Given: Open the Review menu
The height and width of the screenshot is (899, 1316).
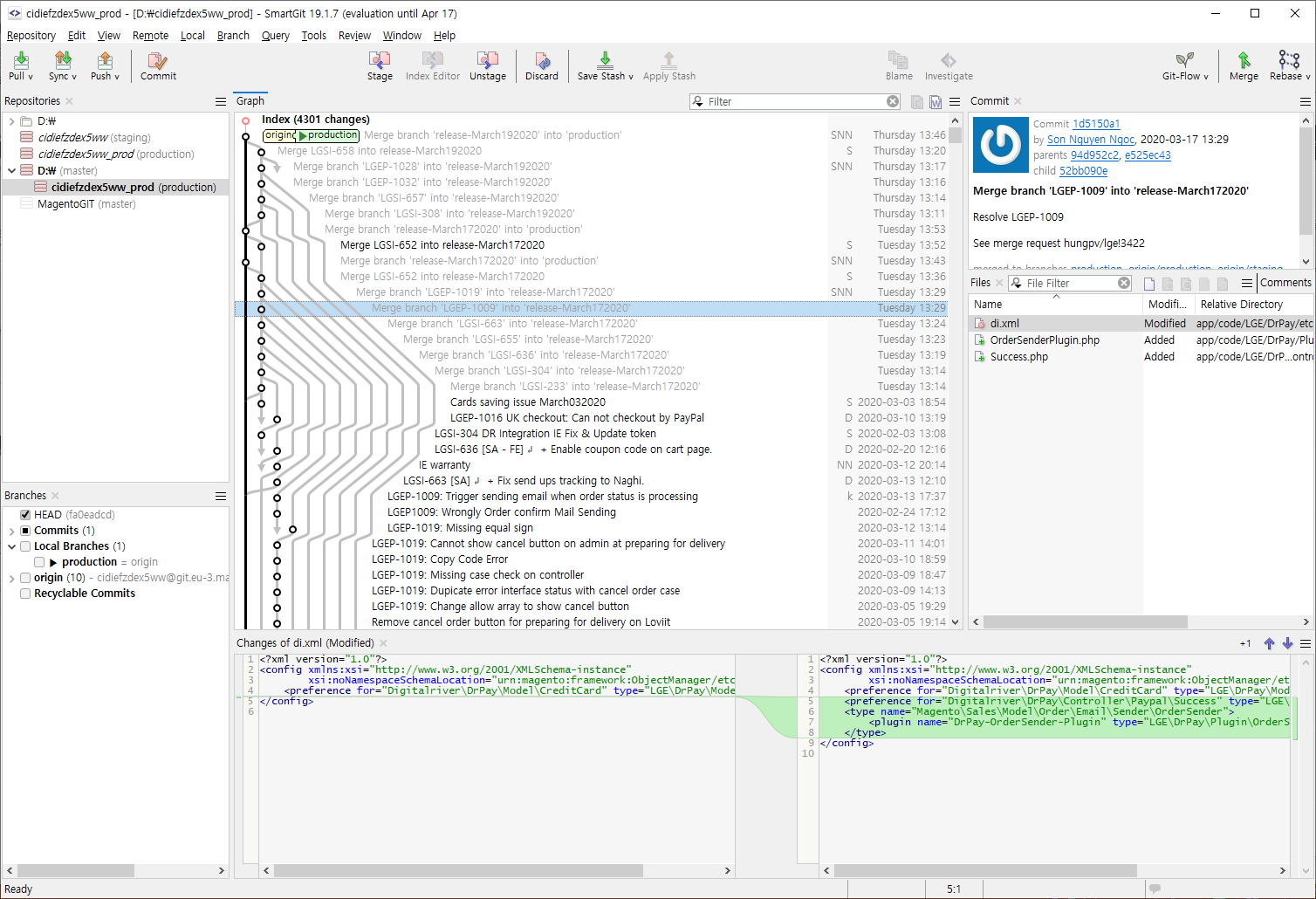Looking at the screenshot, I should pyautogui.click(x=354, y=36).
